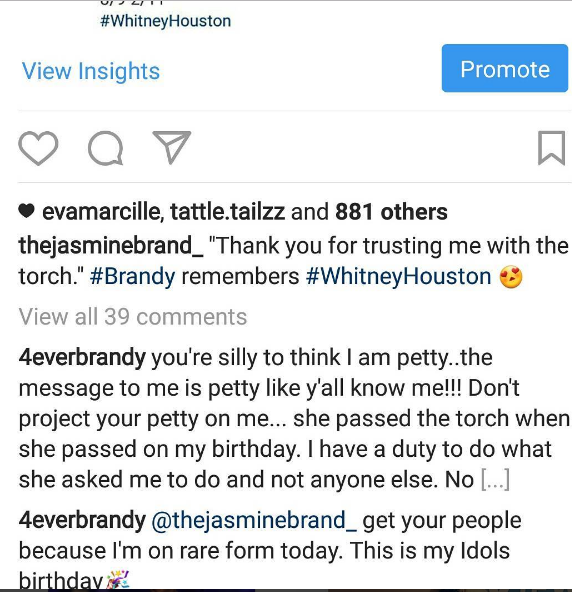Open thejasminebrand_ profile from the caption
Screen dimensions: 572x592
pos(111,246)
